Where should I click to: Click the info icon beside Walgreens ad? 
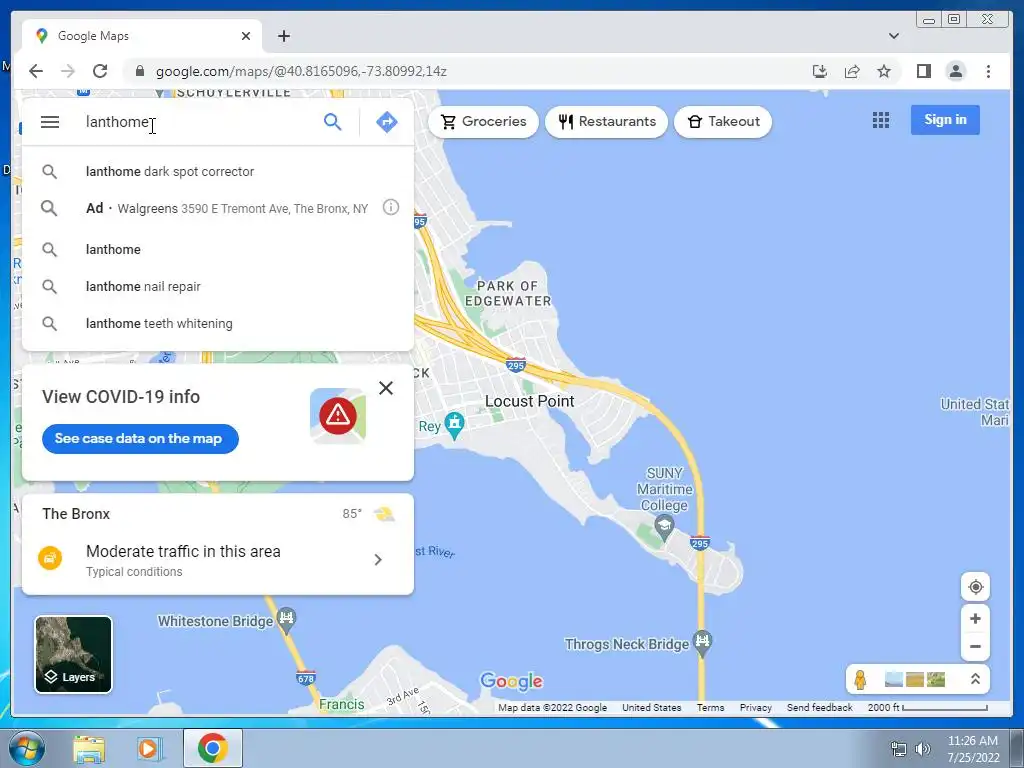391,208
